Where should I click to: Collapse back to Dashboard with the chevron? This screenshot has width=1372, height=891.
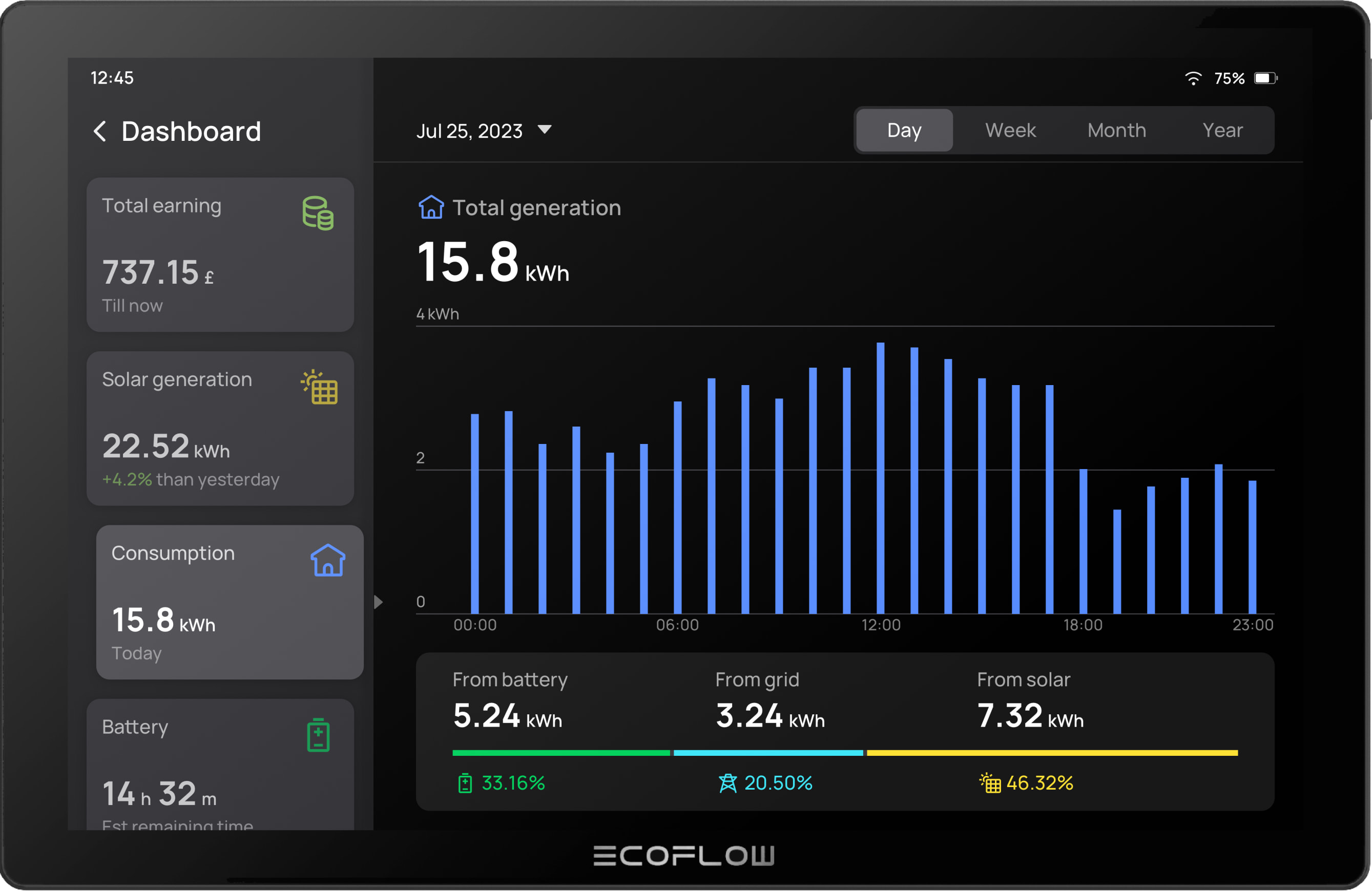[x=100, y=132]
